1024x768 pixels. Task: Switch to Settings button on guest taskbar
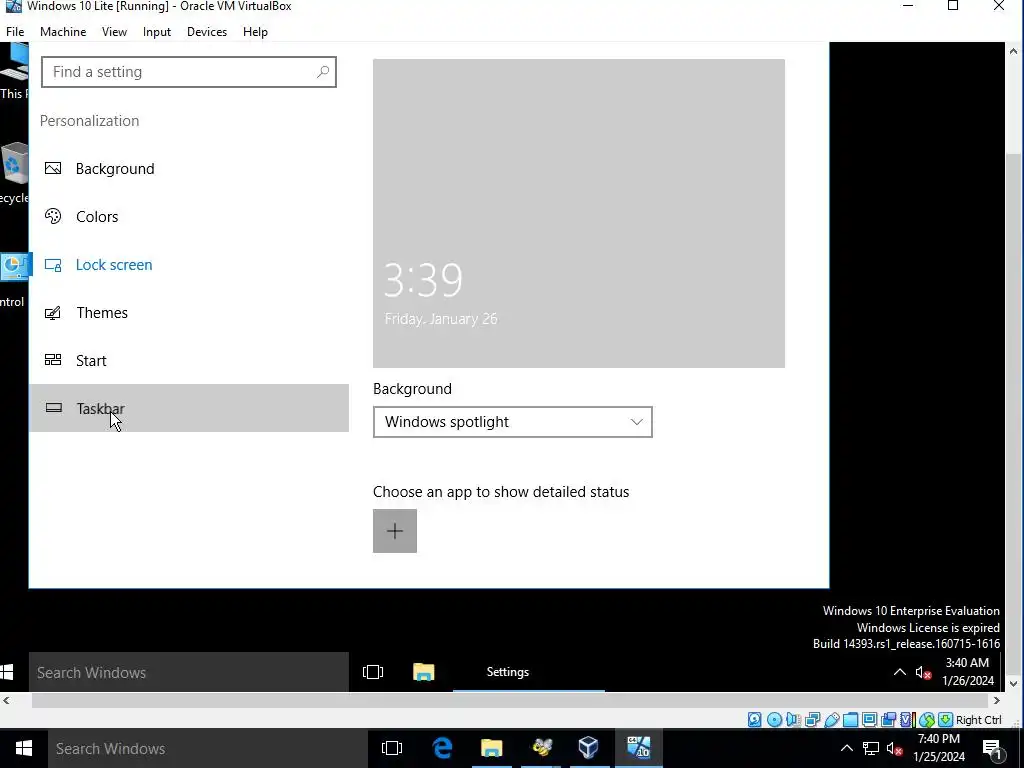click(x=528, y=672)
